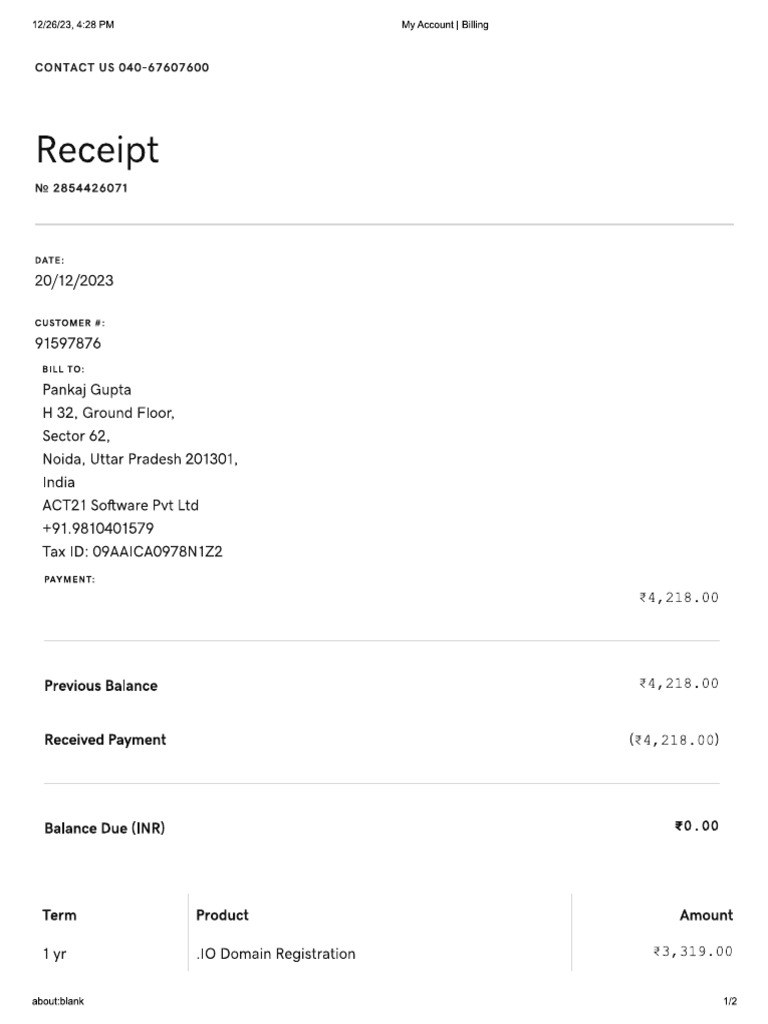Click the Previous Balance label

pyautogui.click(x=101, y=686)
